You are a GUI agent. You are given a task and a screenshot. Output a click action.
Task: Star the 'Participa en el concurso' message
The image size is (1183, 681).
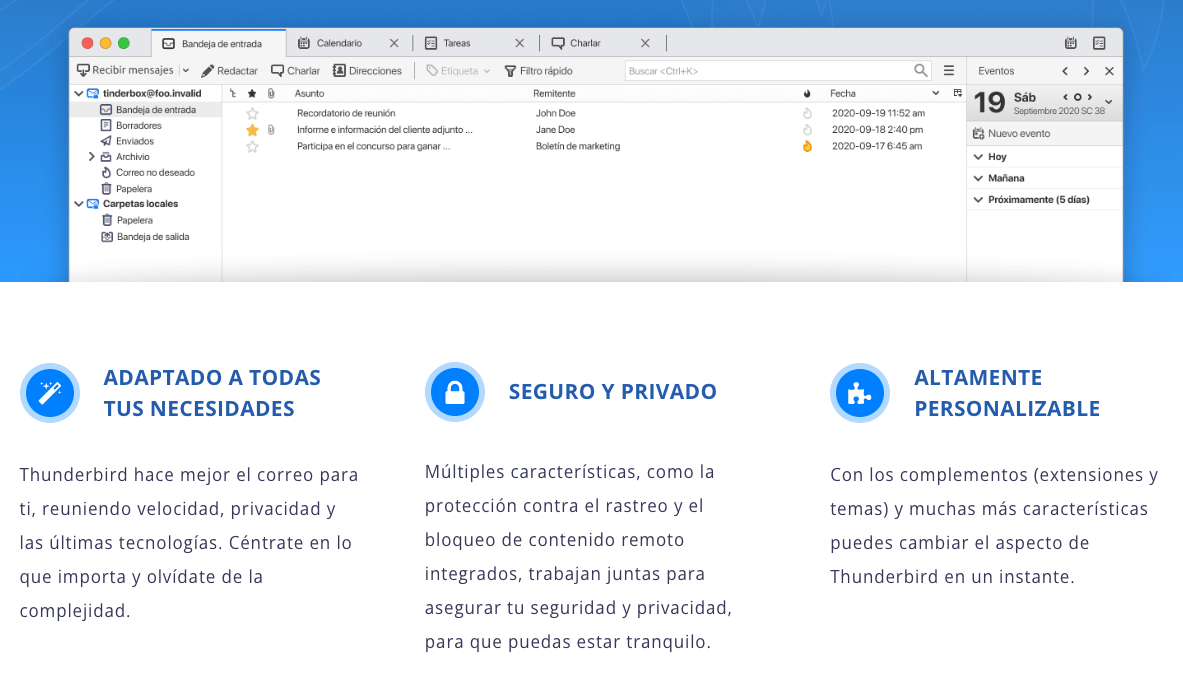252,146
